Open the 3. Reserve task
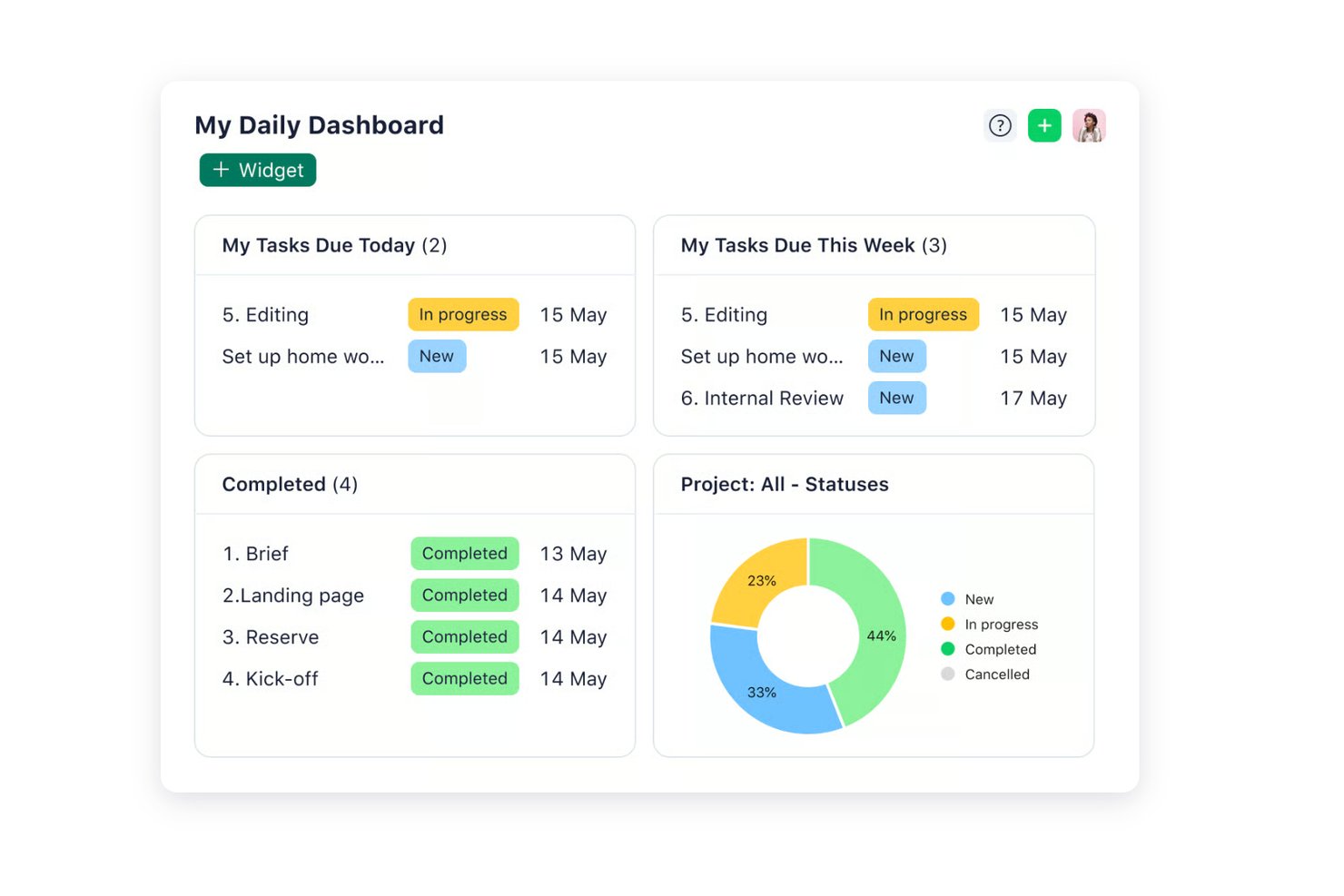Screen dimensions: 1344x896 (271, 637)
